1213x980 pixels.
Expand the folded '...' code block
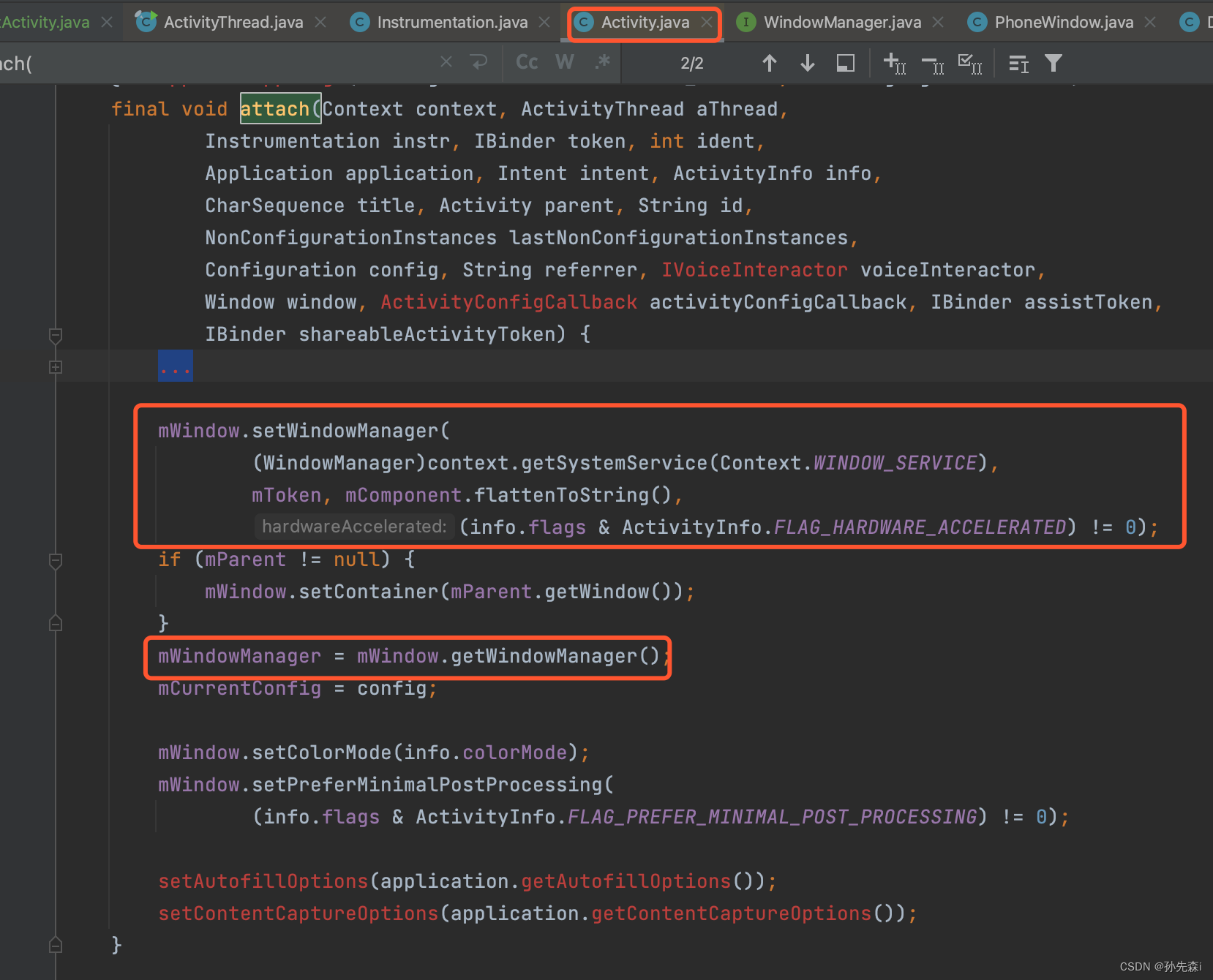(176, 366)
